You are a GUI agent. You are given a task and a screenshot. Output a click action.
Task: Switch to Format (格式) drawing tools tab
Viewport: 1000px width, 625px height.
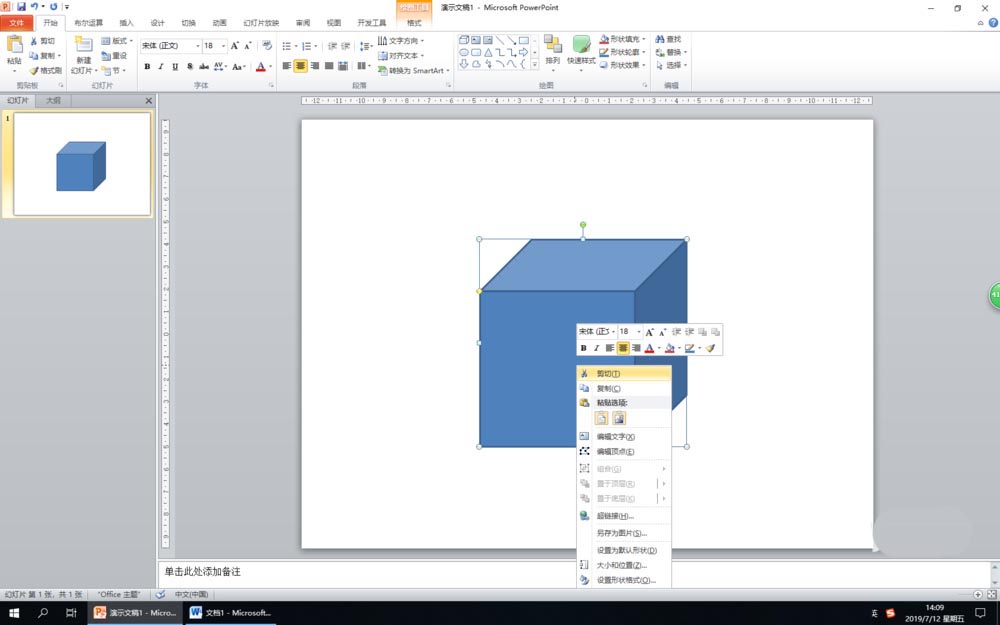click(415, 22)
